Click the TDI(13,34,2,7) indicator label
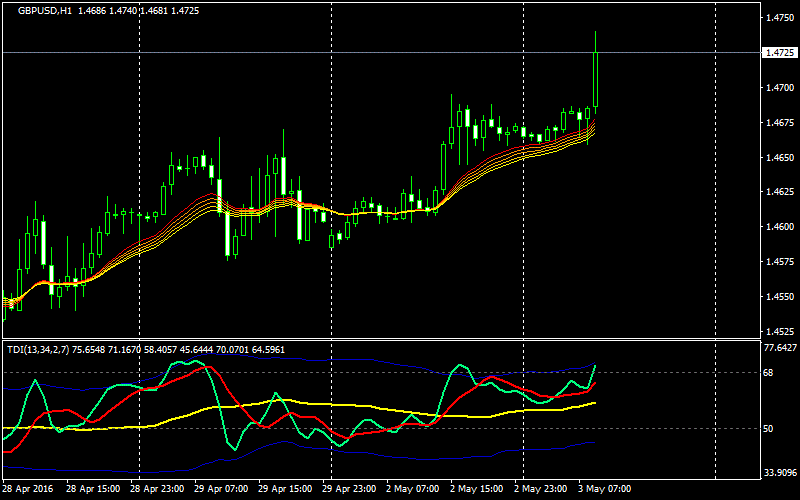This screenshot has width=800, height=500. tap(38, 349)
